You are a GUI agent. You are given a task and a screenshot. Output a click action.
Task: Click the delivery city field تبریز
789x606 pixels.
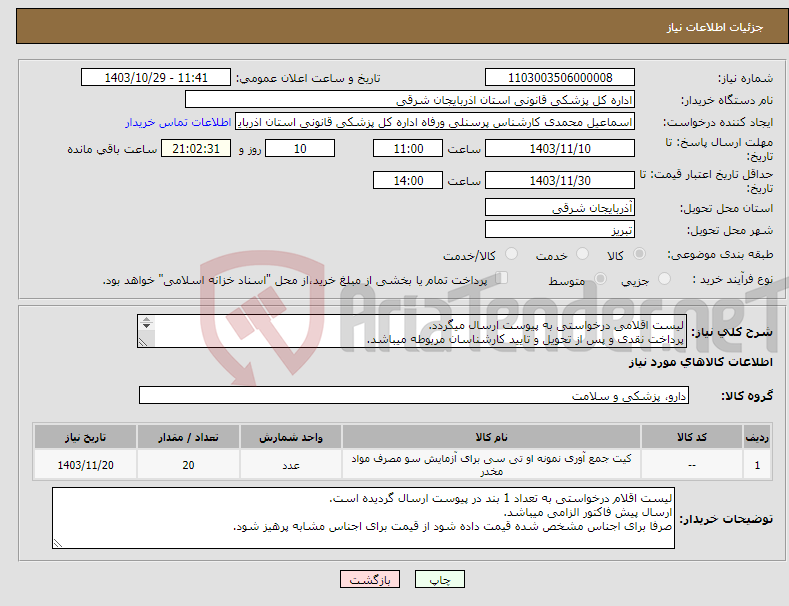[560, 230]
